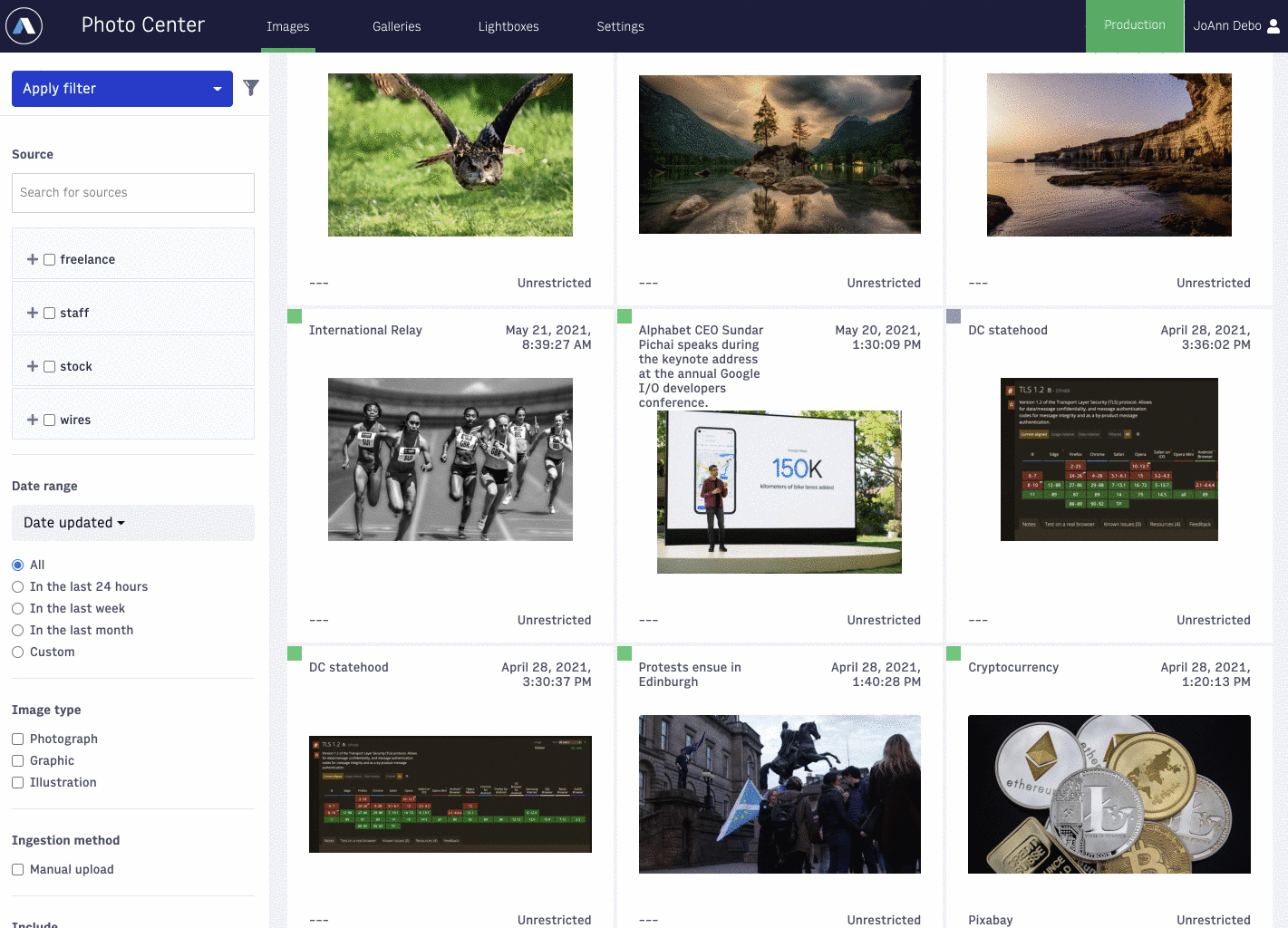Tick the Manual upload checkbox
This screenshot has width=1288, height=928.
click(17, 870)
